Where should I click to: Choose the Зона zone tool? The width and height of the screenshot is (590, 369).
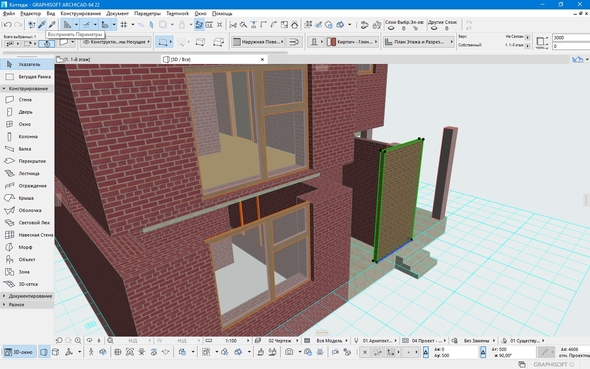click(x=27, y=272)
